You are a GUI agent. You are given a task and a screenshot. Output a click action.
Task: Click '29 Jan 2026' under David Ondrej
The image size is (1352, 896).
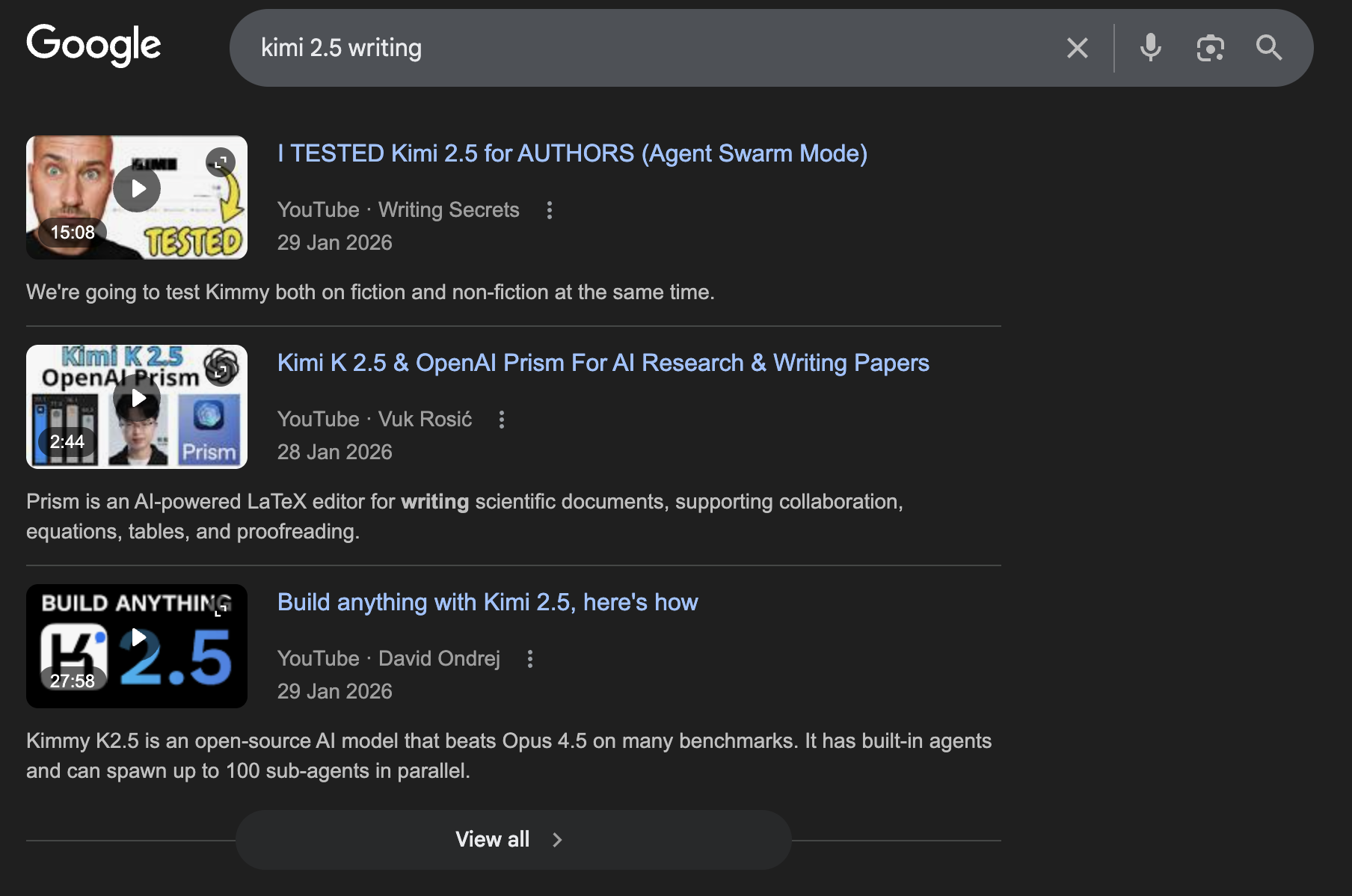(x=334, y=692)
